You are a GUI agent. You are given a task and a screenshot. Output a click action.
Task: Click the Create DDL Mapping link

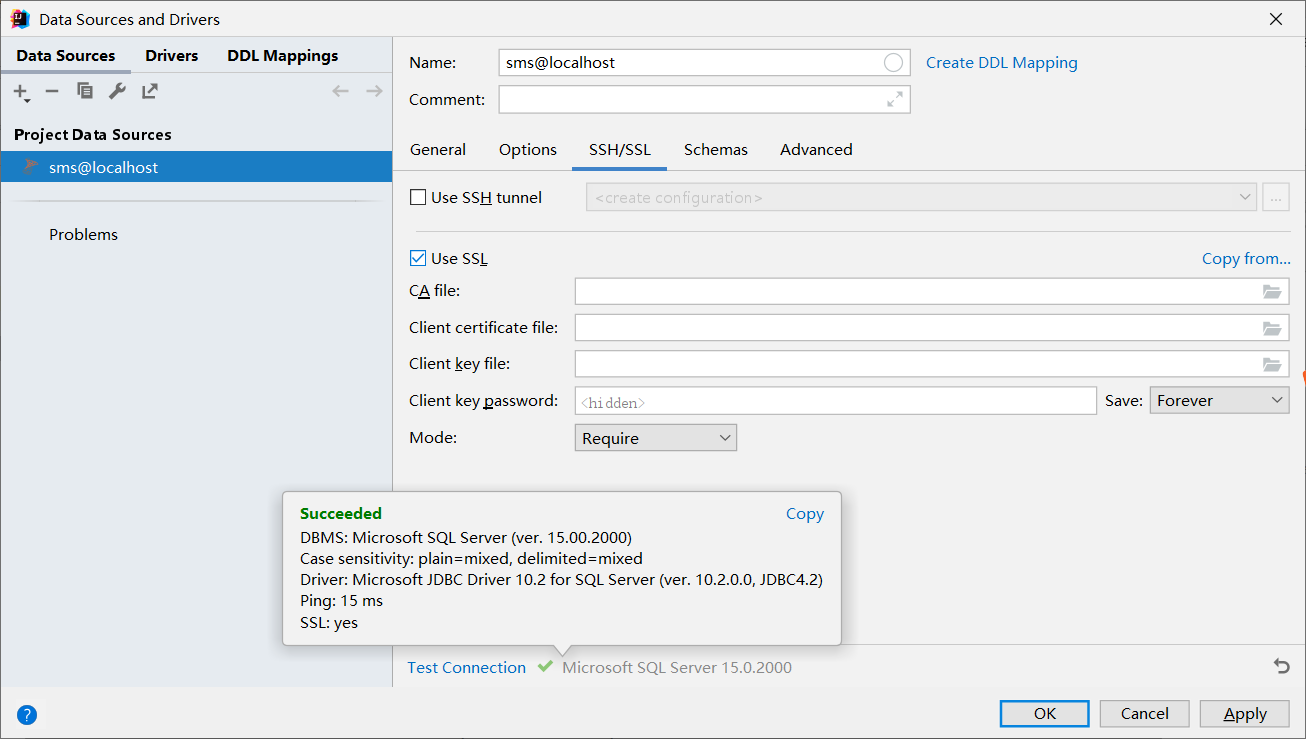point(1002,63)
